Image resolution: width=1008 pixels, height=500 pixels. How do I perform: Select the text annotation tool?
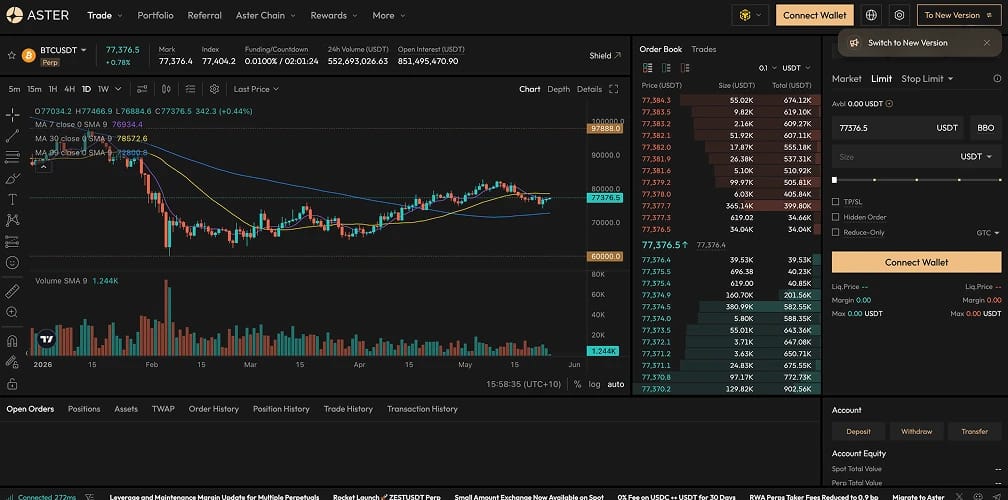click(12, 199)
